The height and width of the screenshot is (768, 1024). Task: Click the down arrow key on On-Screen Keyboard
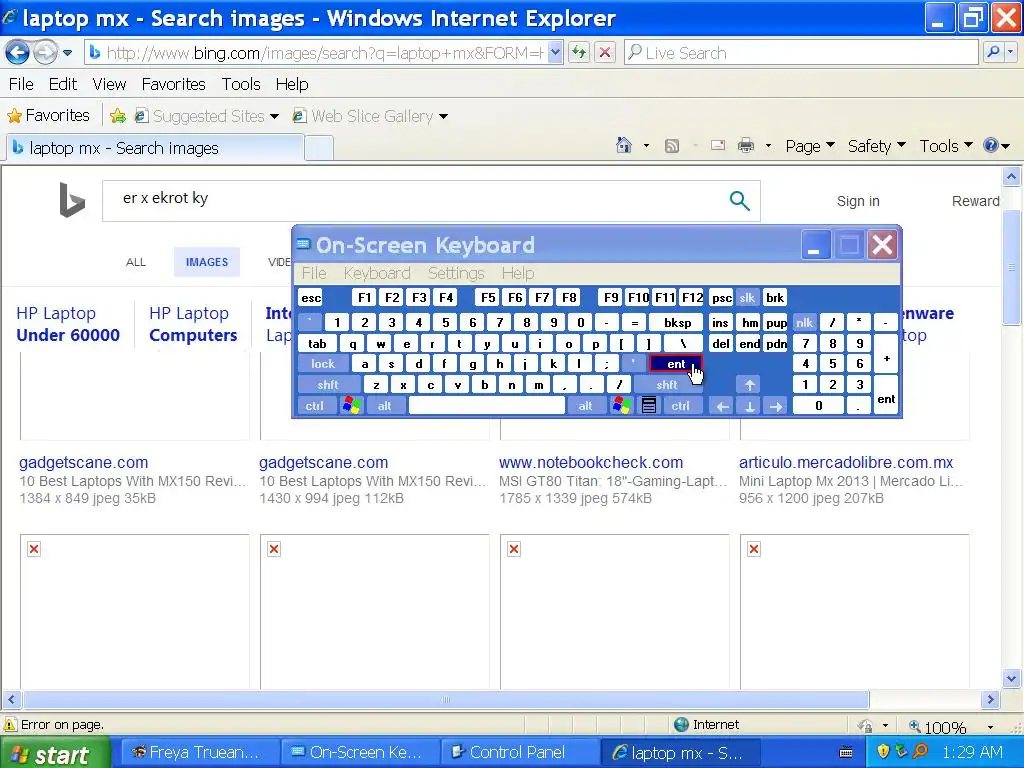tap(749, 406)
